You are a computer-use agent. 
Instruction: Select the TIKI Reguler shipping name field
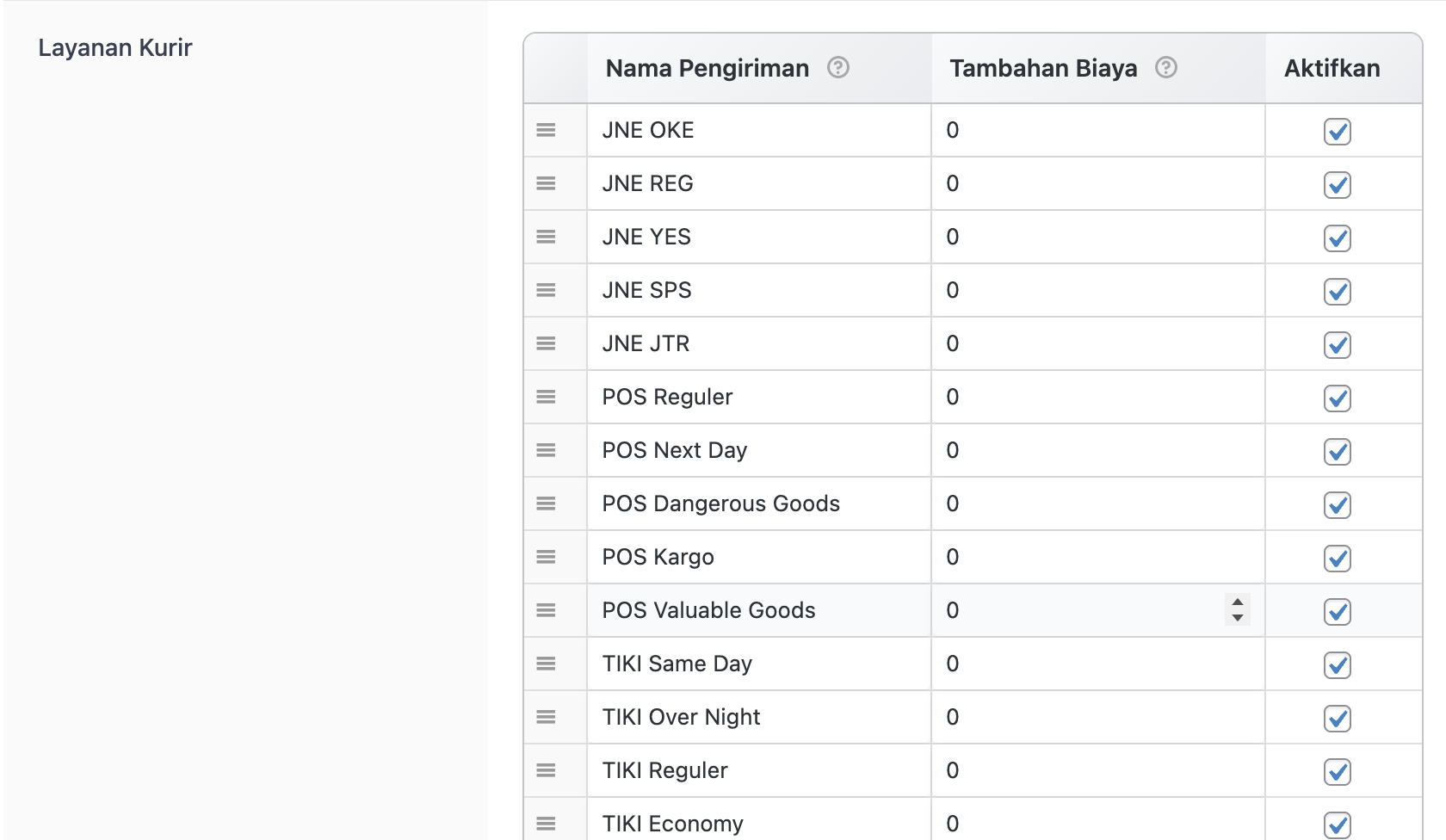click(x=757, y=770)
